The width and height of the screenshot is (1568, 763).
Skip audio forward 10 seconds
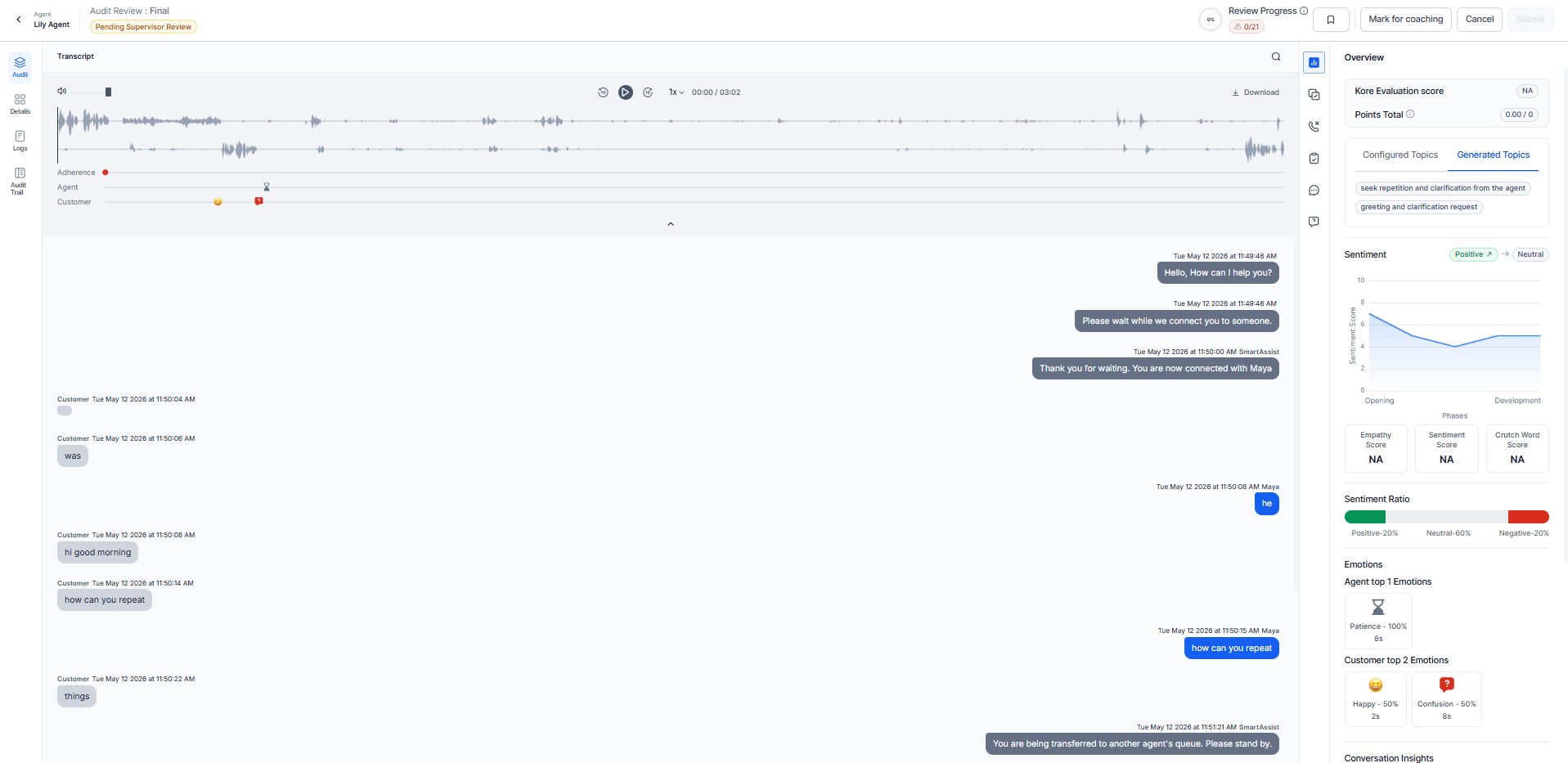click(x=648, y=92)
